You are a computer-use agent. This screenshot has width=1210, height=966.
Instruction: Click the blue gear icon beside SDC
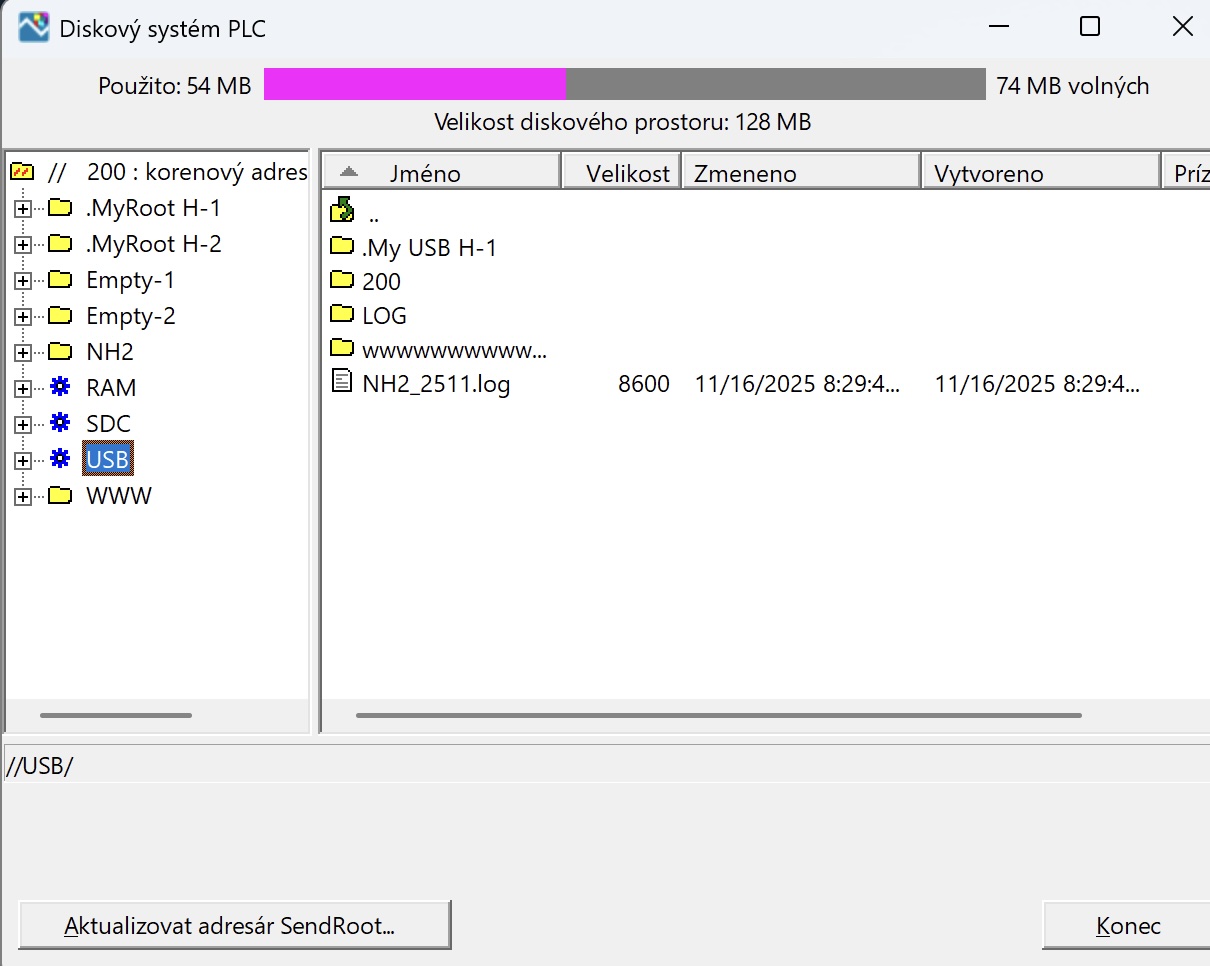60,424
